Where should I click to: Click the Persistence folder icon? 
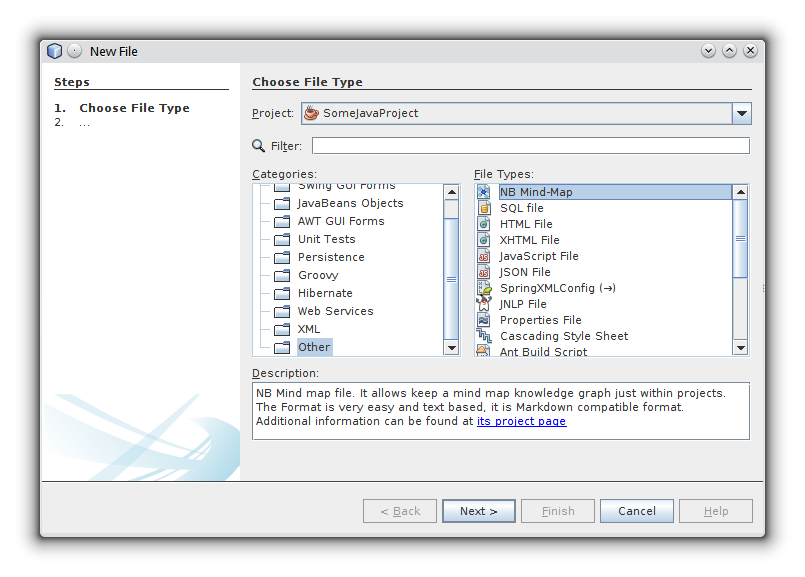tap(282, 258)
